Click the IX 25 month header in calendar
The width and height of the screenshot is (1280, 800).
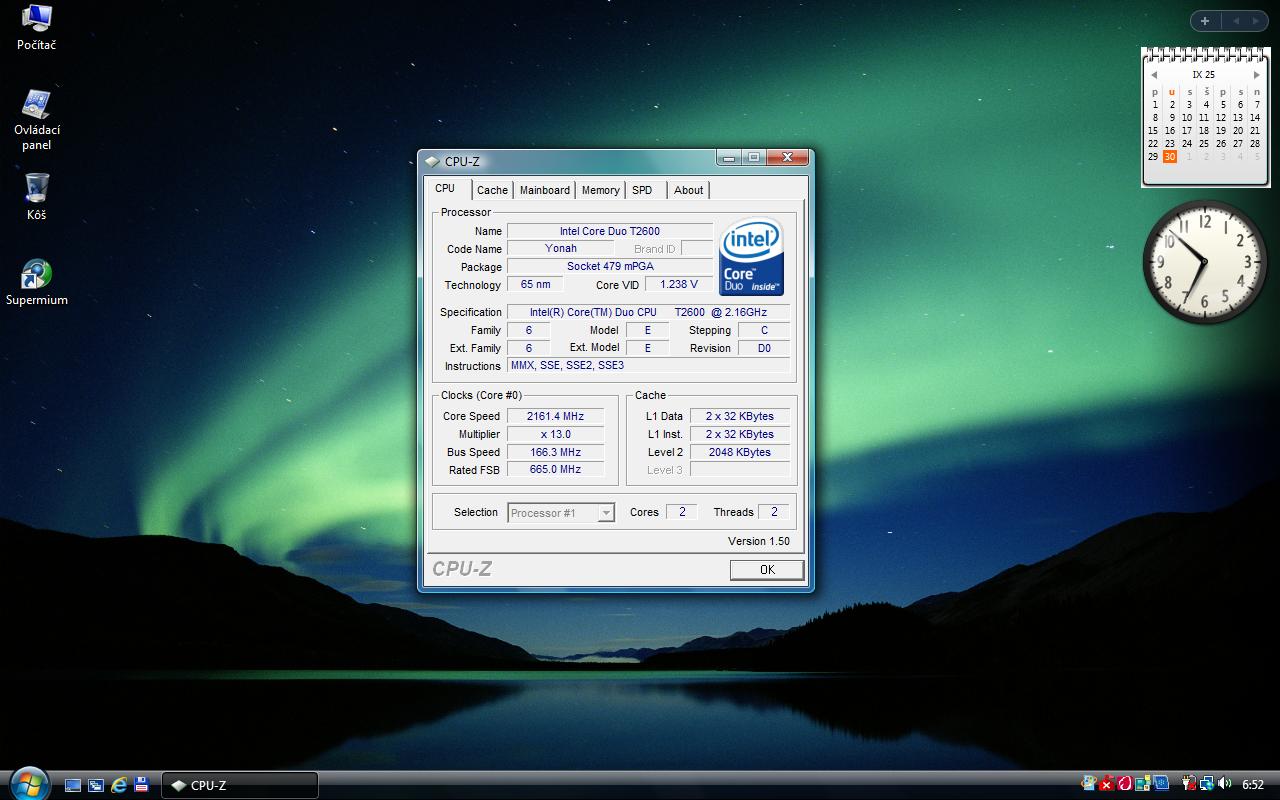click(x=1204, y=75)
